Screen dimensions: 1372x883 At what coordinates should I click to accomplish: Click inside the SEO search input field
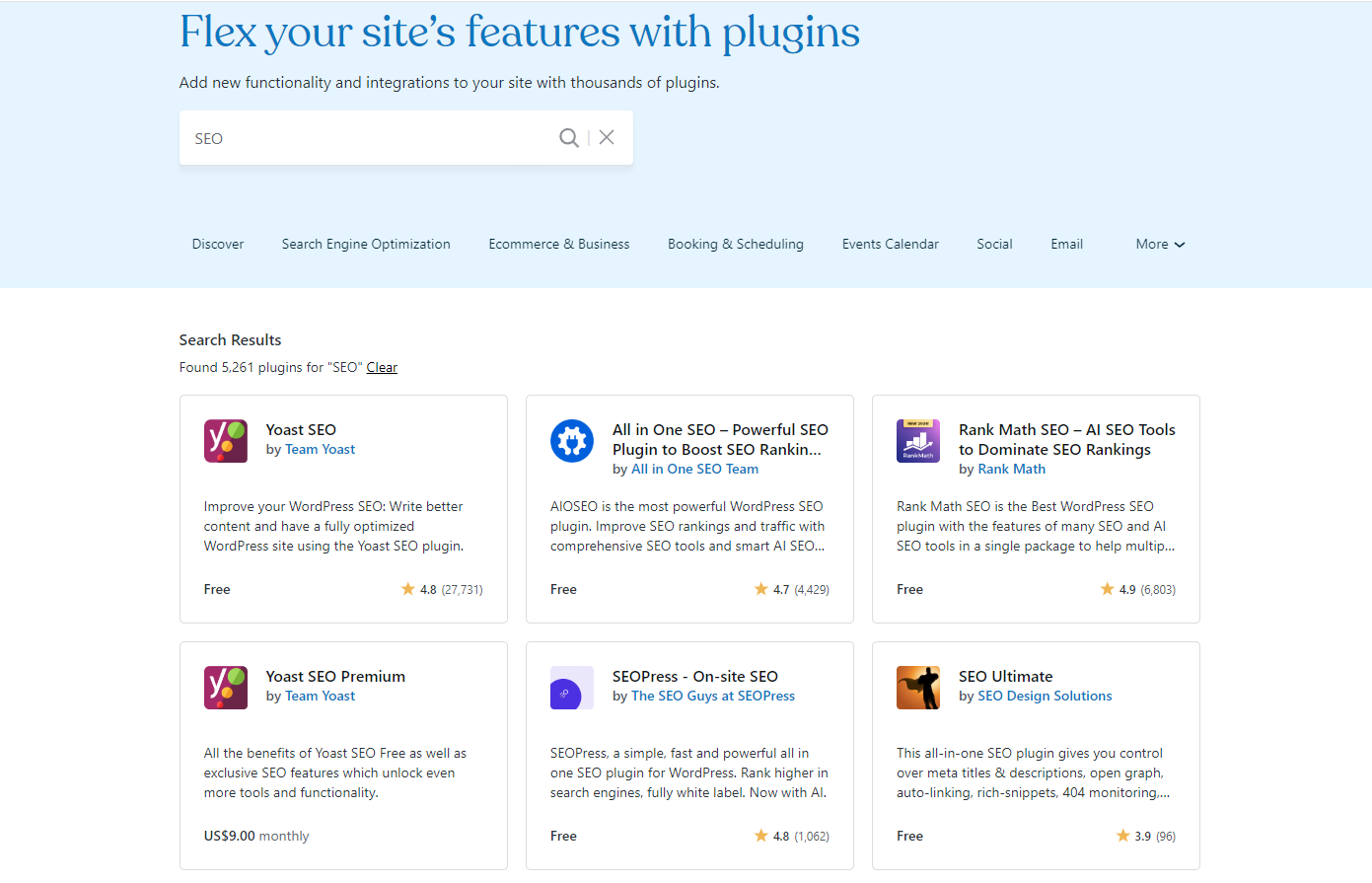pyautogui.click(x=365, y=137)
